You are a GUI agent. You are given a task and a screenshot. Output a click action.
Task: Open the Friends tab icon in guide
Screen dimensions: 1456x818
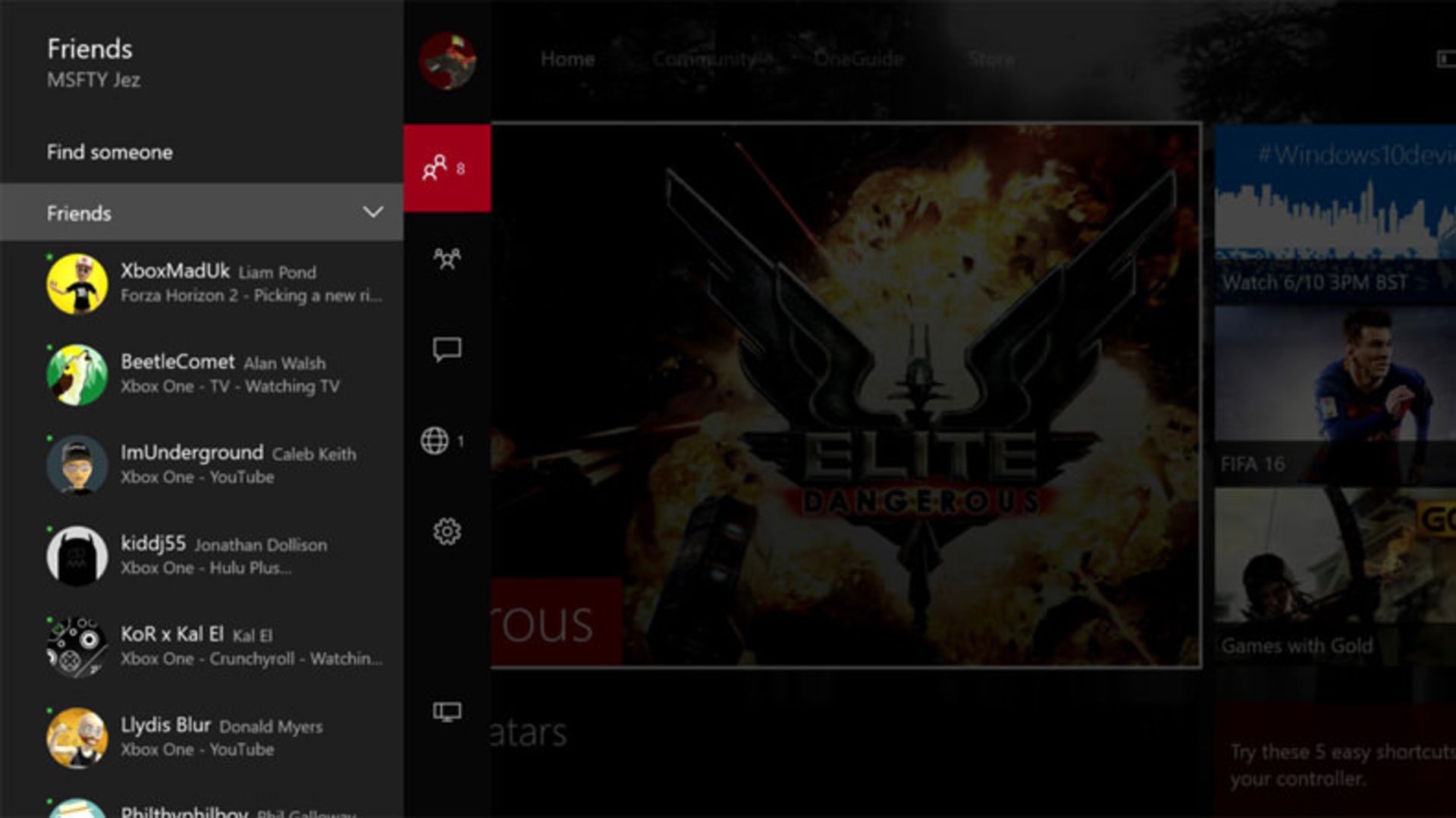tap(447, 168)
